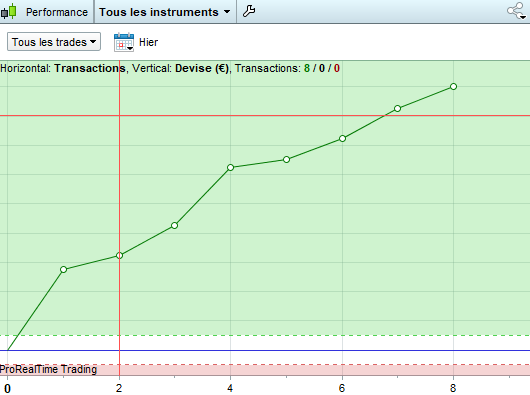530x395 pixels.
Task: Click the ProRealTime Trading label
Action: tap(48, 369)
